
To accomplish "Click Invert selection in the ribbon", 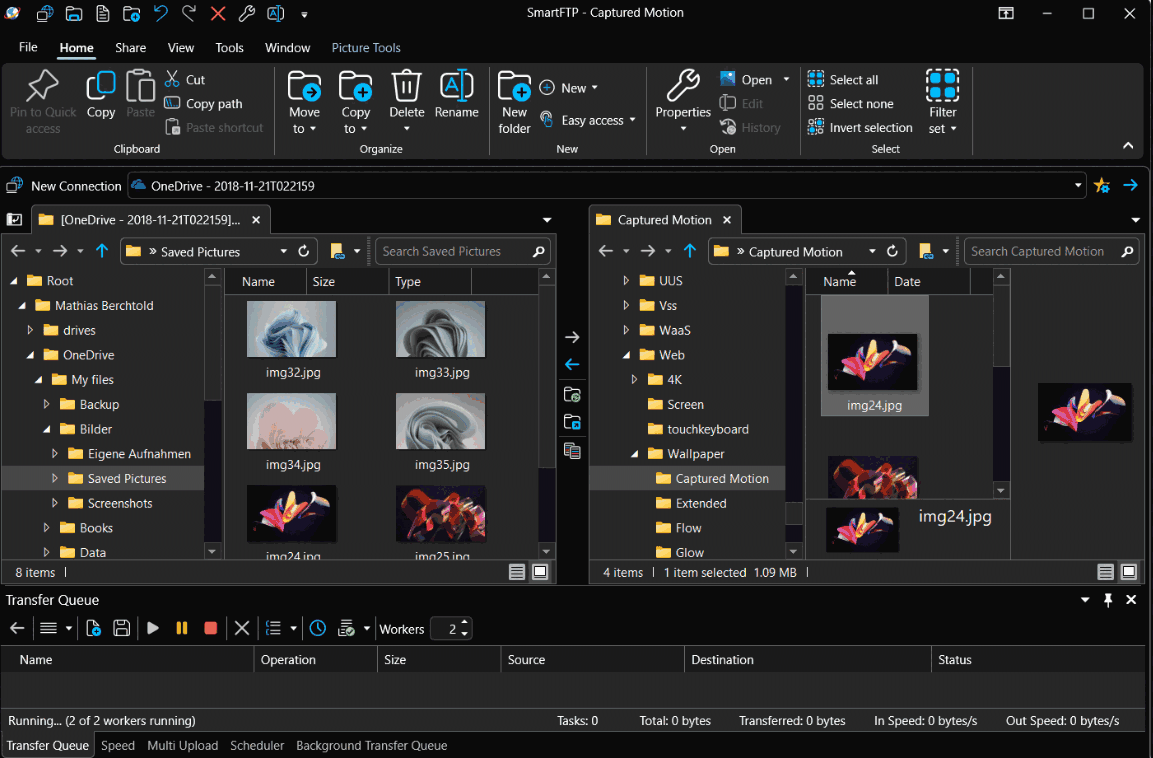I will pyautogui.click(x=860, y=128).
